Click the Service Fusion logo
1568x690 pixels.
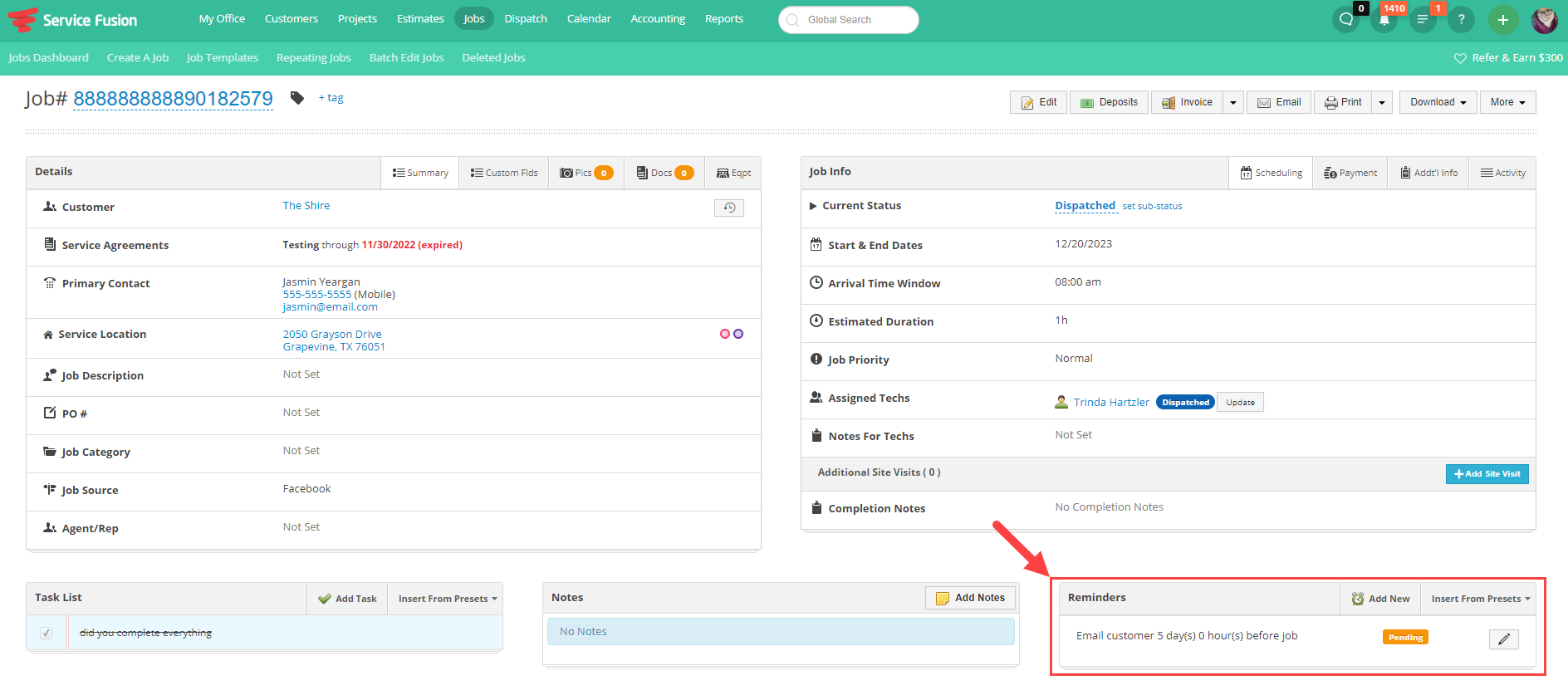click(x=73, y=19)
